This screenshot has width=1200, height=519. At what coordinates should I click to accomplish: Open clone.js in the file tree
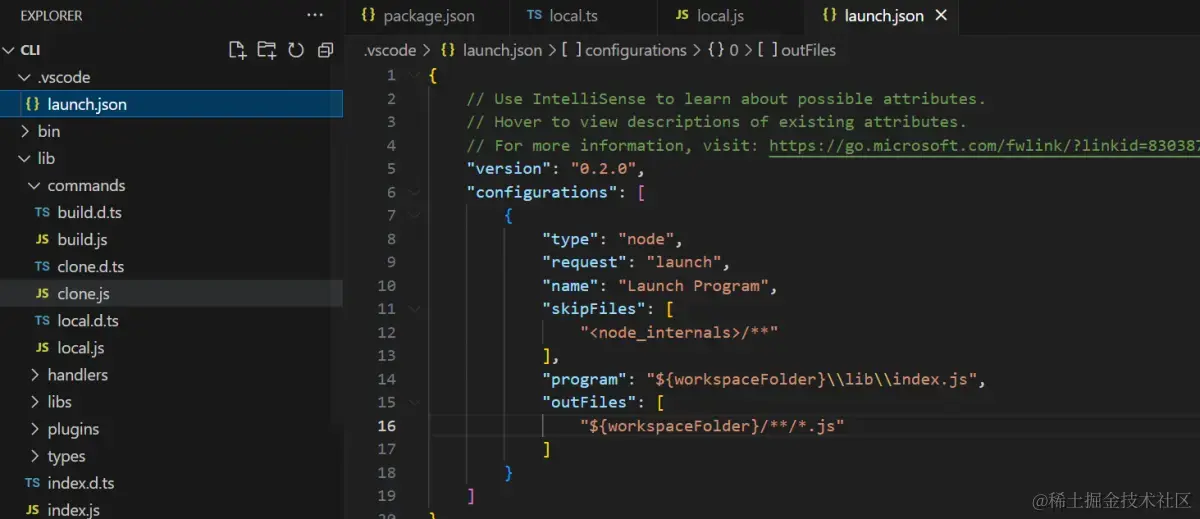171,294
